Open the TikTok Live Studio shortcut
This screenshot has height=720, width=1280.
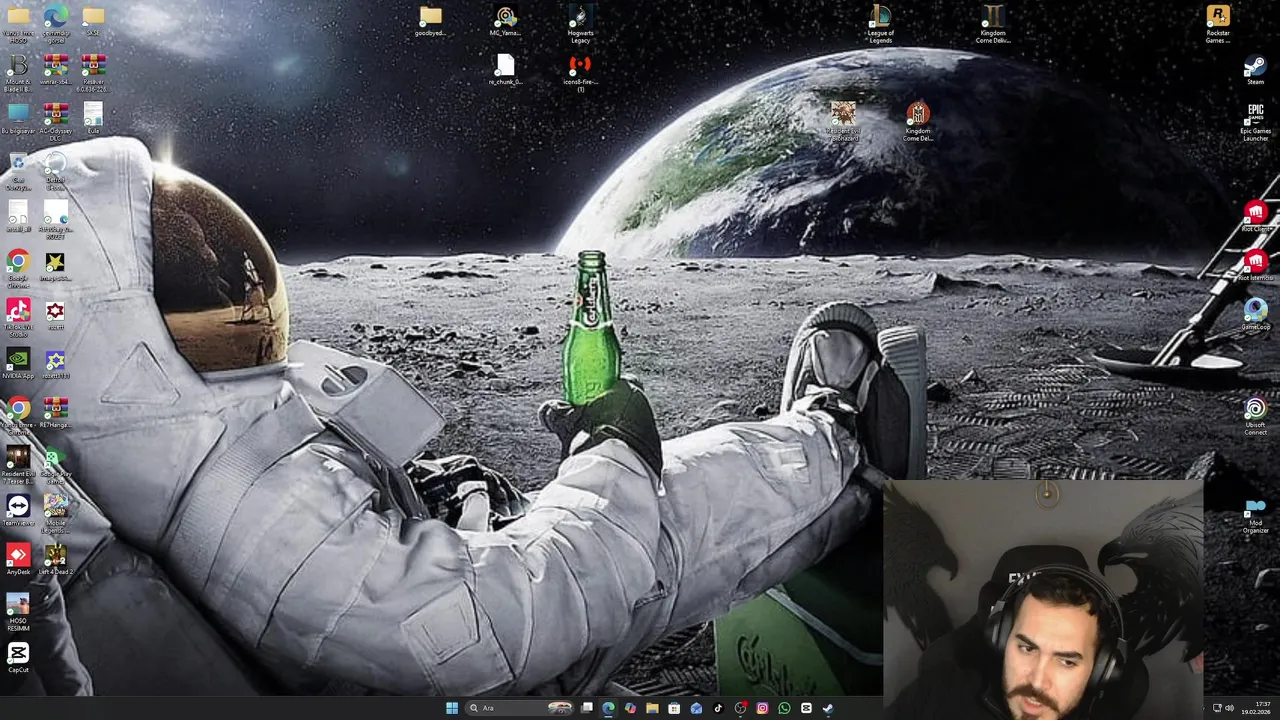(18, 319)
